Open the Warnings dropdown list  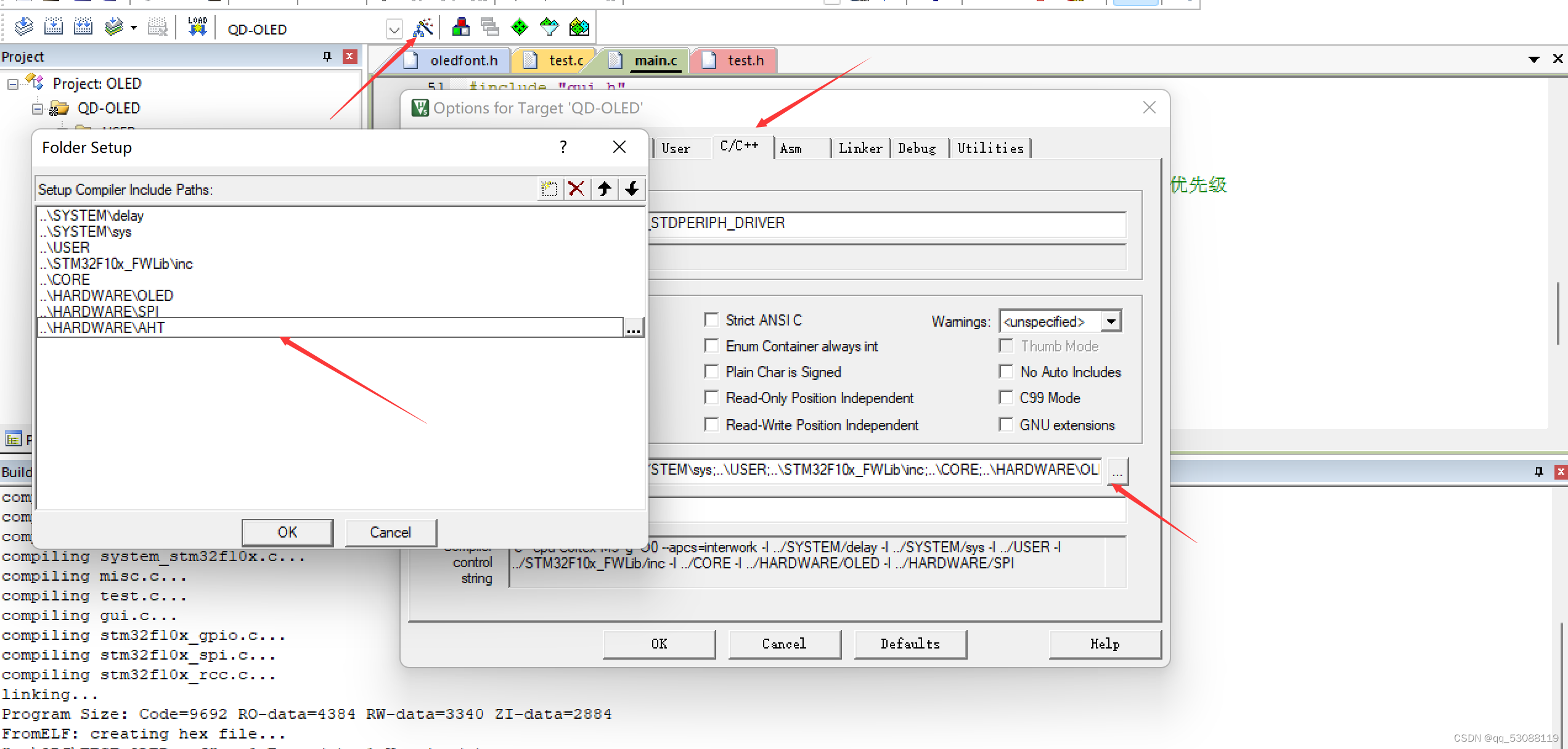pos(1111,321)
